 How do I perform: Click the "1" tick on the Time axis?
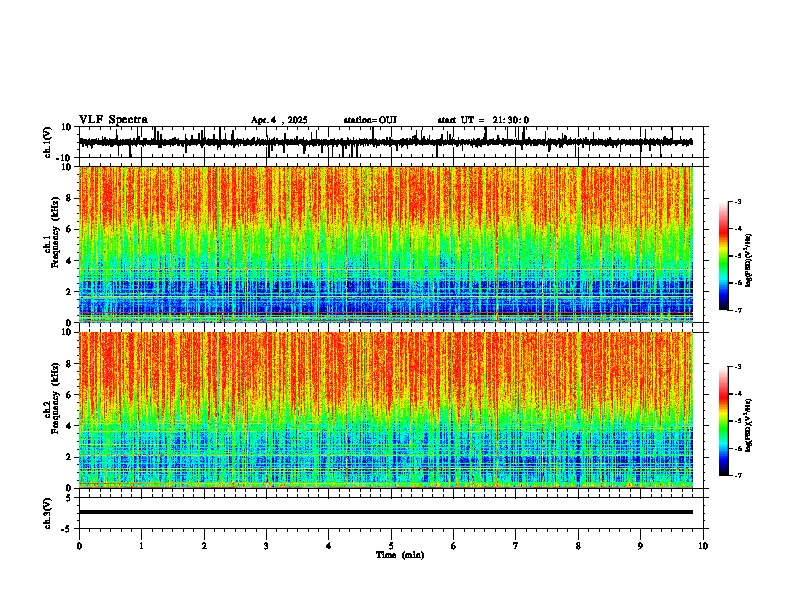(x=141, y=546)
